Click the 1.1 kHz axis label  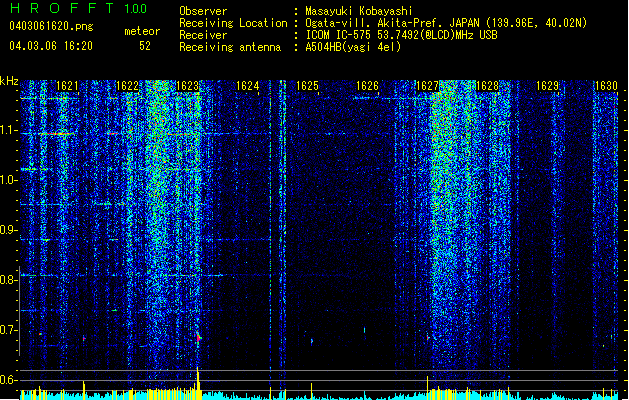point(8,130)
